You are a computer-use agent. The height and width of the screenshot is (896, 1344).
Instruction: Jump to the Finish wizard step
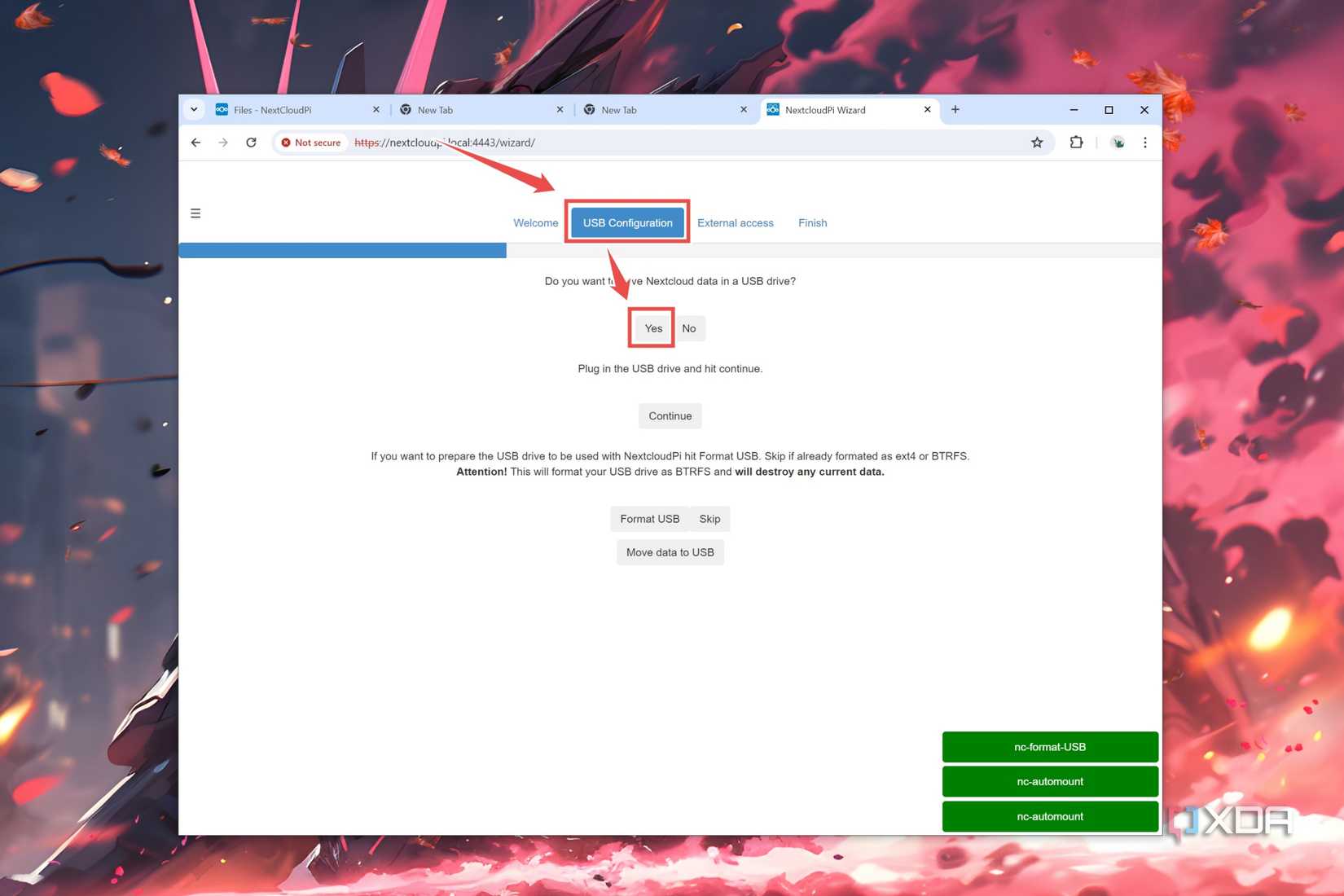pyautogui.click(x=813, y=223)
